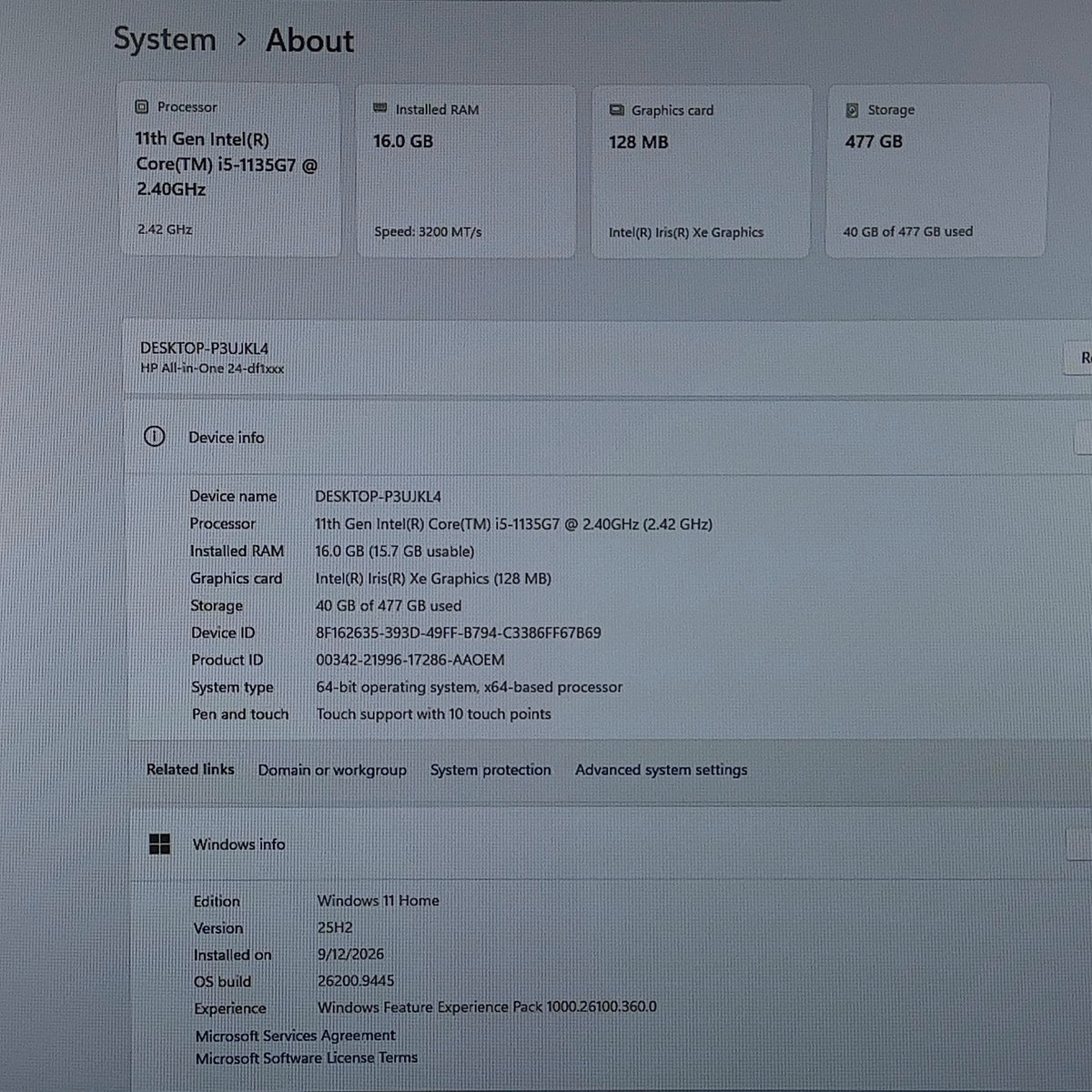Click the Installed RAM memory icon

click(380, 108)
